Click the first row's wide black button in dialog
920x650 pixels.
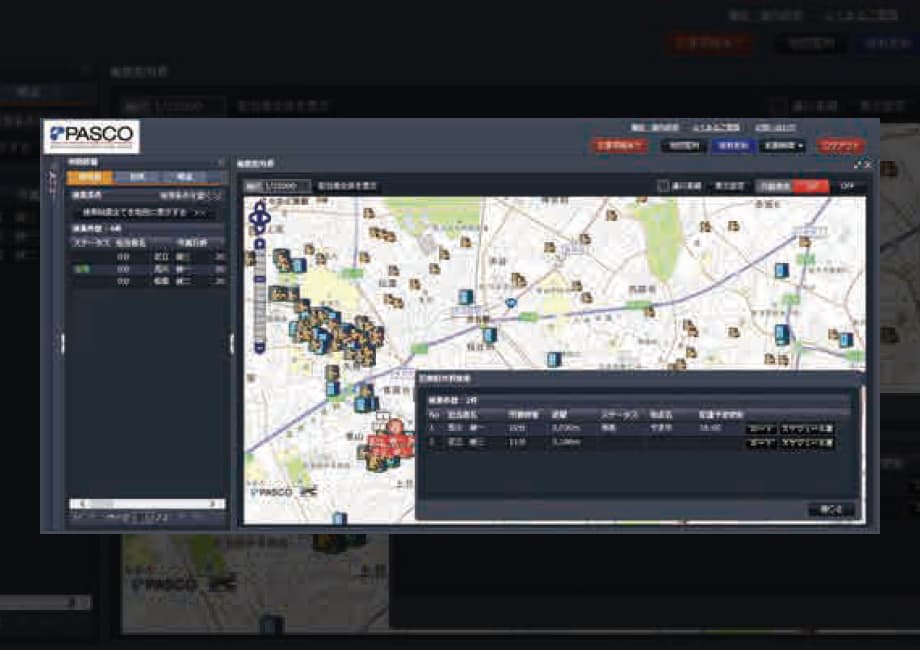[807, 429]
